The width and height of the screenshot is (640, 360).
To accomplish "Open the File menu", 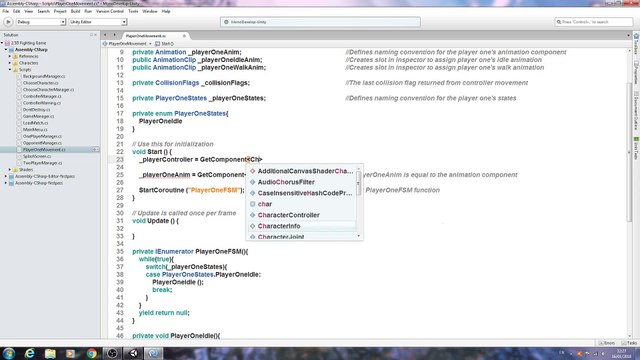I will click(x=6, y=11).
